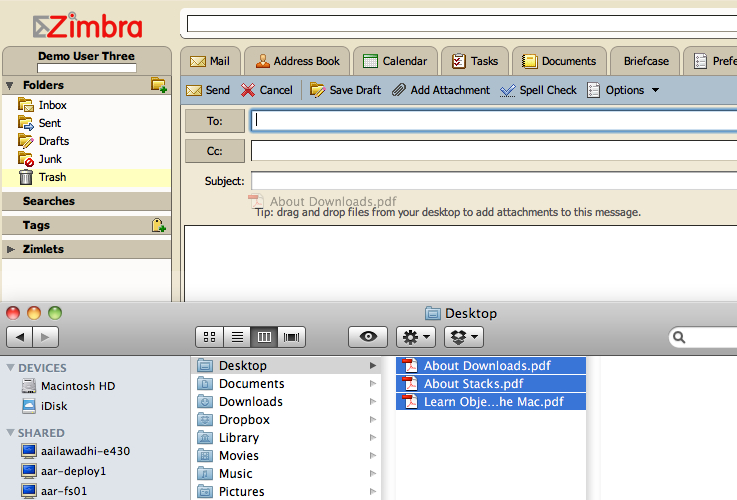Select Learn Obje...he Mac.pdf file
The height and width of the screenshot is (500, 737).
click(491, 402)
